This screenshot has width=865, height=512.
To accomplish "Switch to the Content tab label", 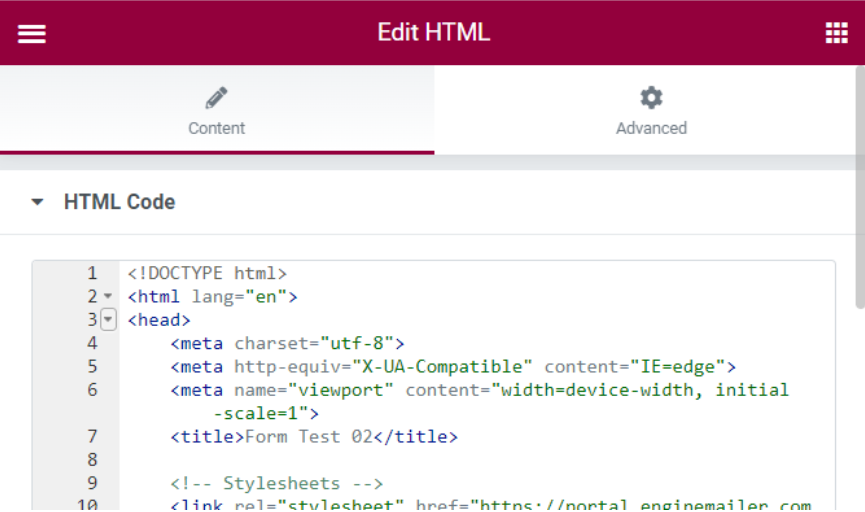I will click(x=216, y=128).
